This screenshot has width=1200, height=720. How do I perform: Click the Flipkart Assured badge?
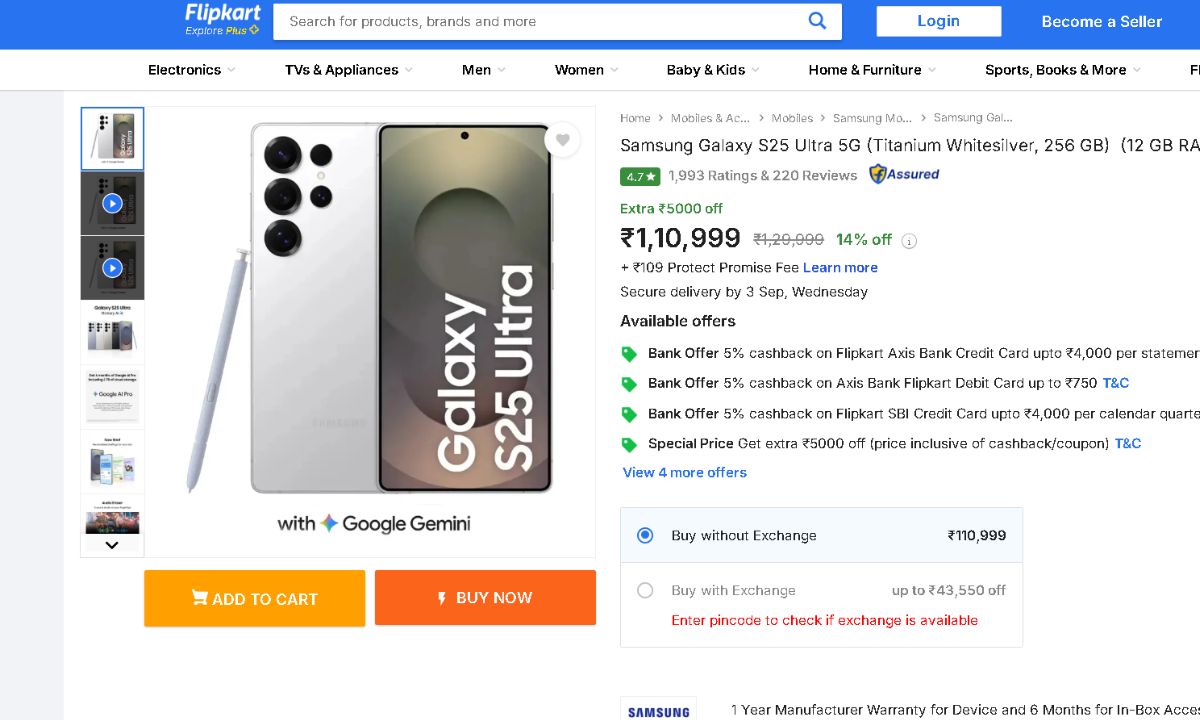[904, 174]
